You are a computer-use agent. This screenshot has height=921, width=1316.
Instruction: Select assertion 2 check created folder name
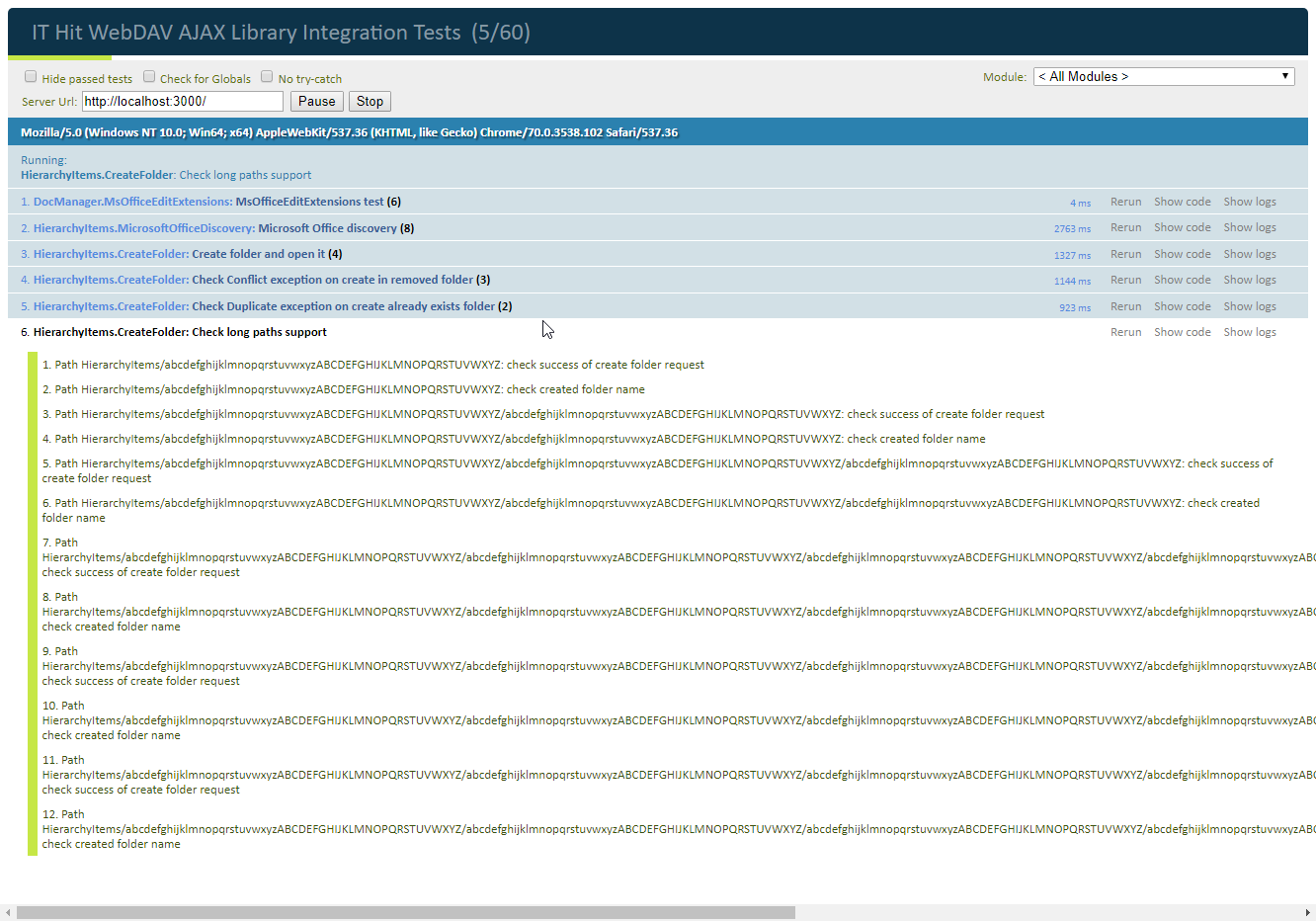coord(344,389)
